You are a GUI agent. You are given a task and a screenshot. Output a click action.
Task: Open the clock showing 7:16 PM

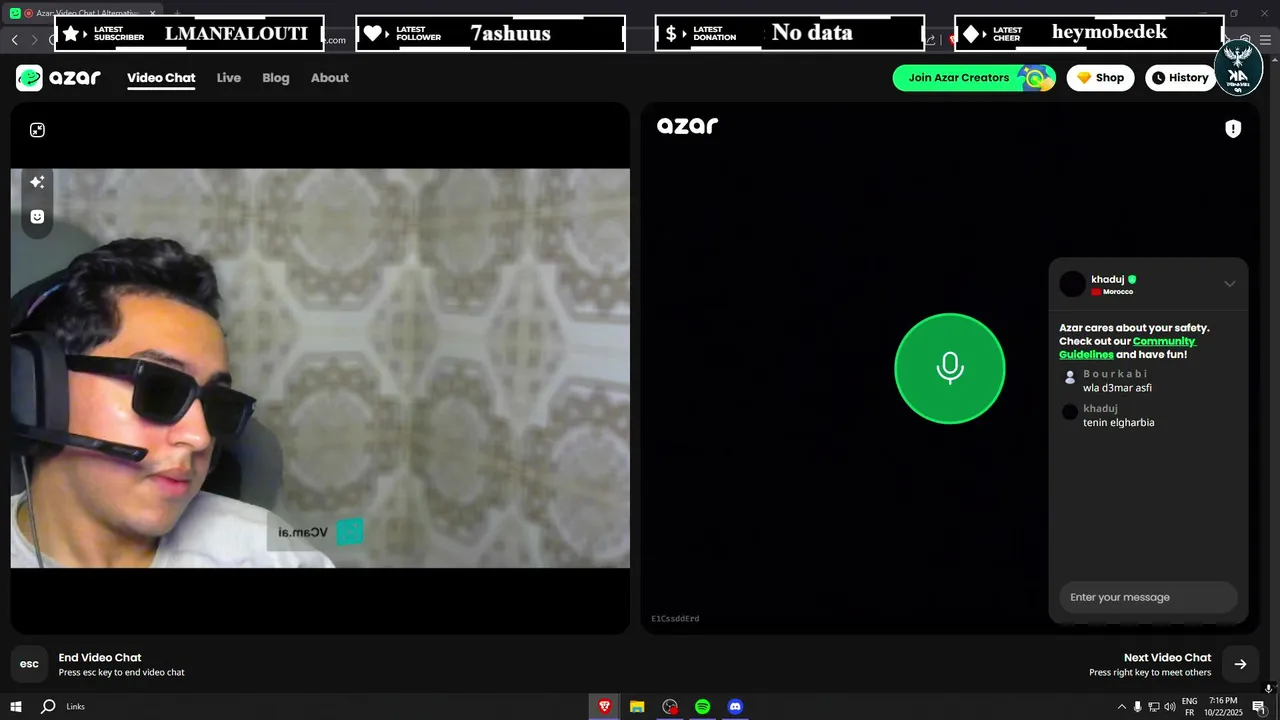click(1223, 707)
